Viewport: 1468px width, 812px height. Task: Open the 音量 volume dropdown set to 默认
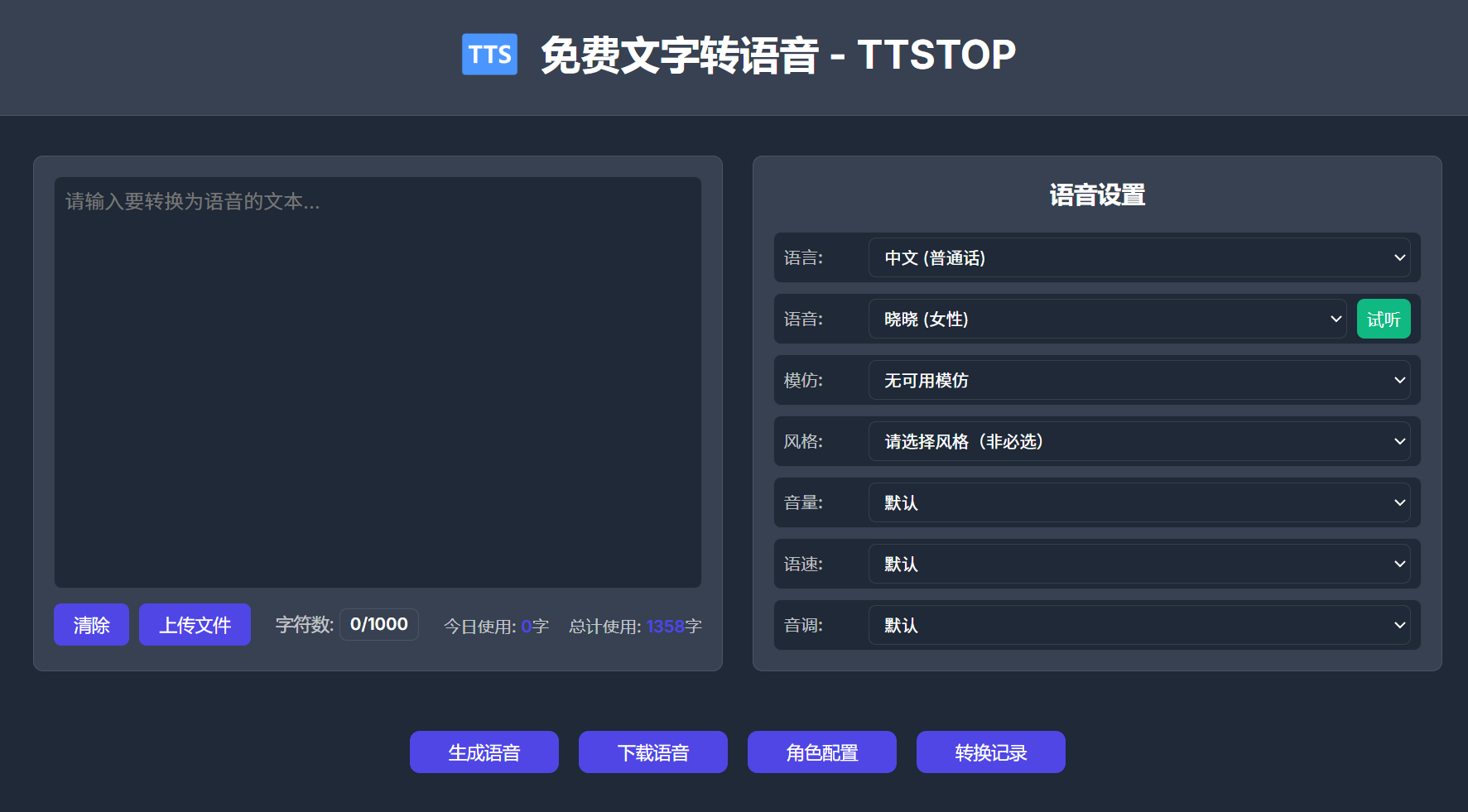click(1140, 502)
